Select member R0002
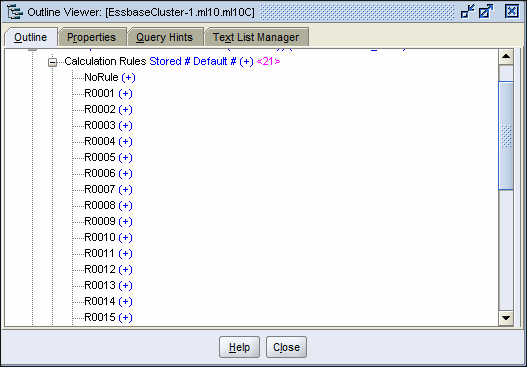The image size is (527, 367). 108,110
